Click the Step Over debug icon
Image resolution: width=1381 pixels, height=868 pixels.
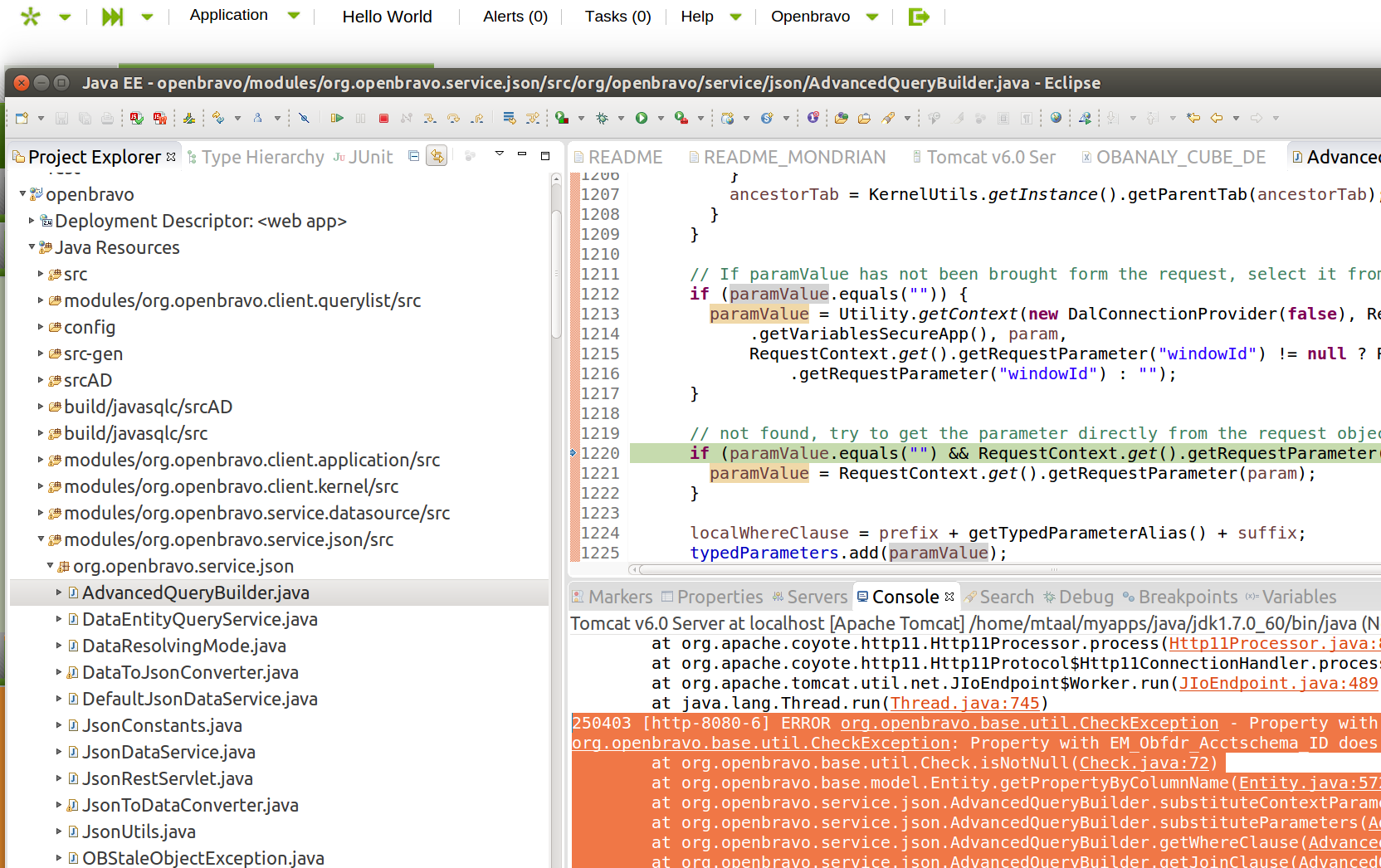click(453, 119)
